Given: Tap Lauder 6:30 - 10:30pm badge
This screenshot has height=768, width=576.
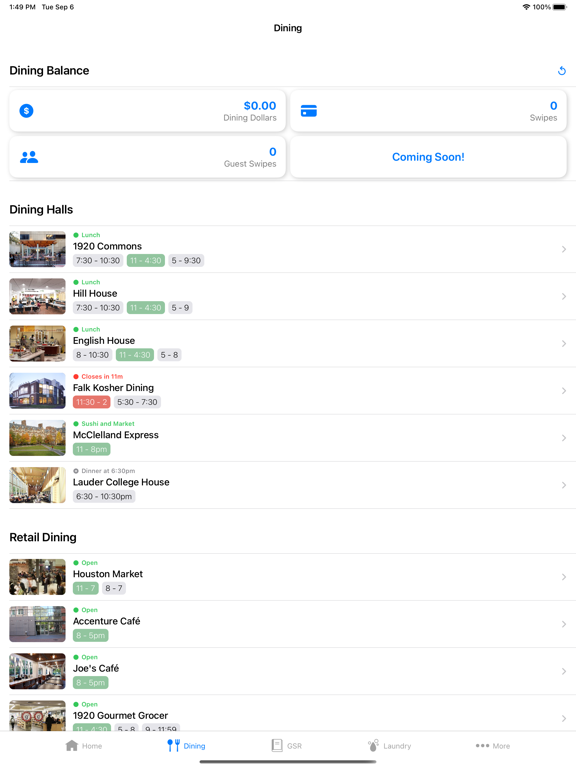Looking at the screenshot, I should (x=104, y=496).
